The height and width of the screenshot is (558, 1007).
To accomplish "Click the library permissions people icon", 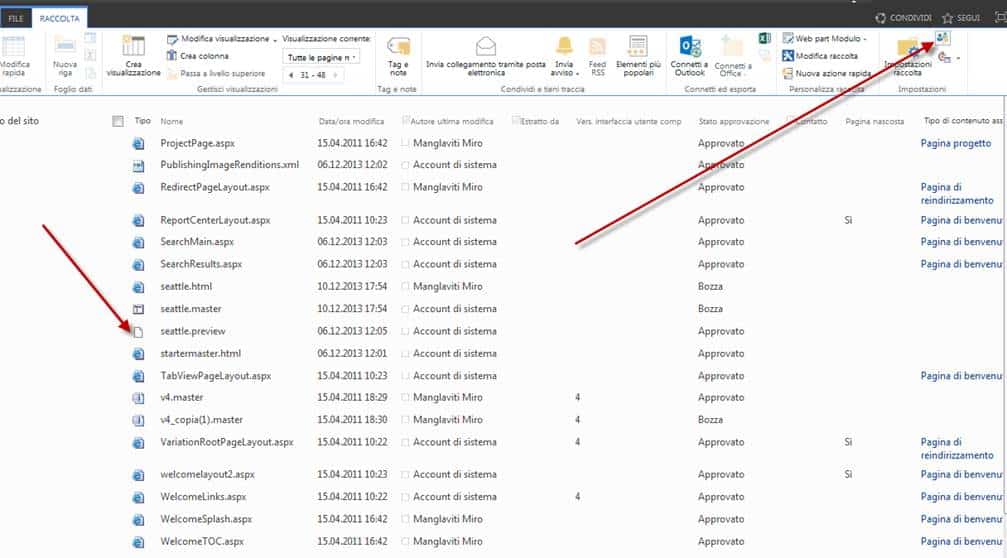I will click(x=942, y=38).
